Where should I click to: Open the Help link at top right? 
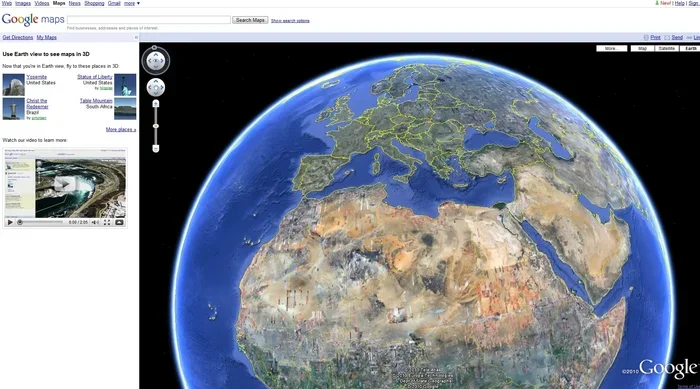[679, 3]
